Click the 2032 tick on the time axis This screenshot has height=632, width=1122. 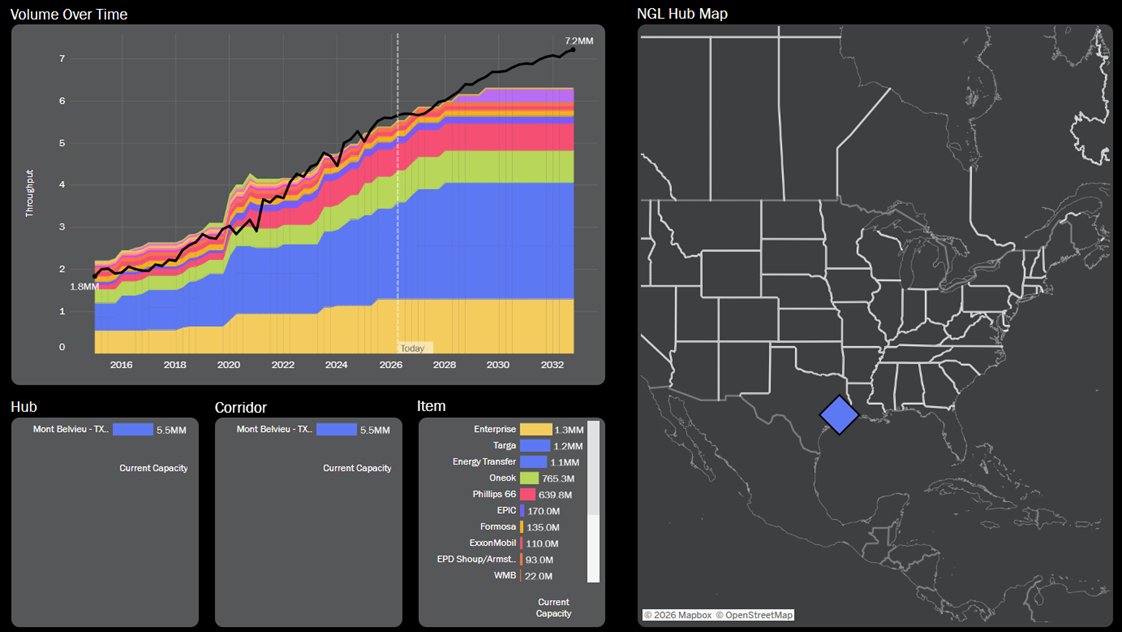[552, 364]
